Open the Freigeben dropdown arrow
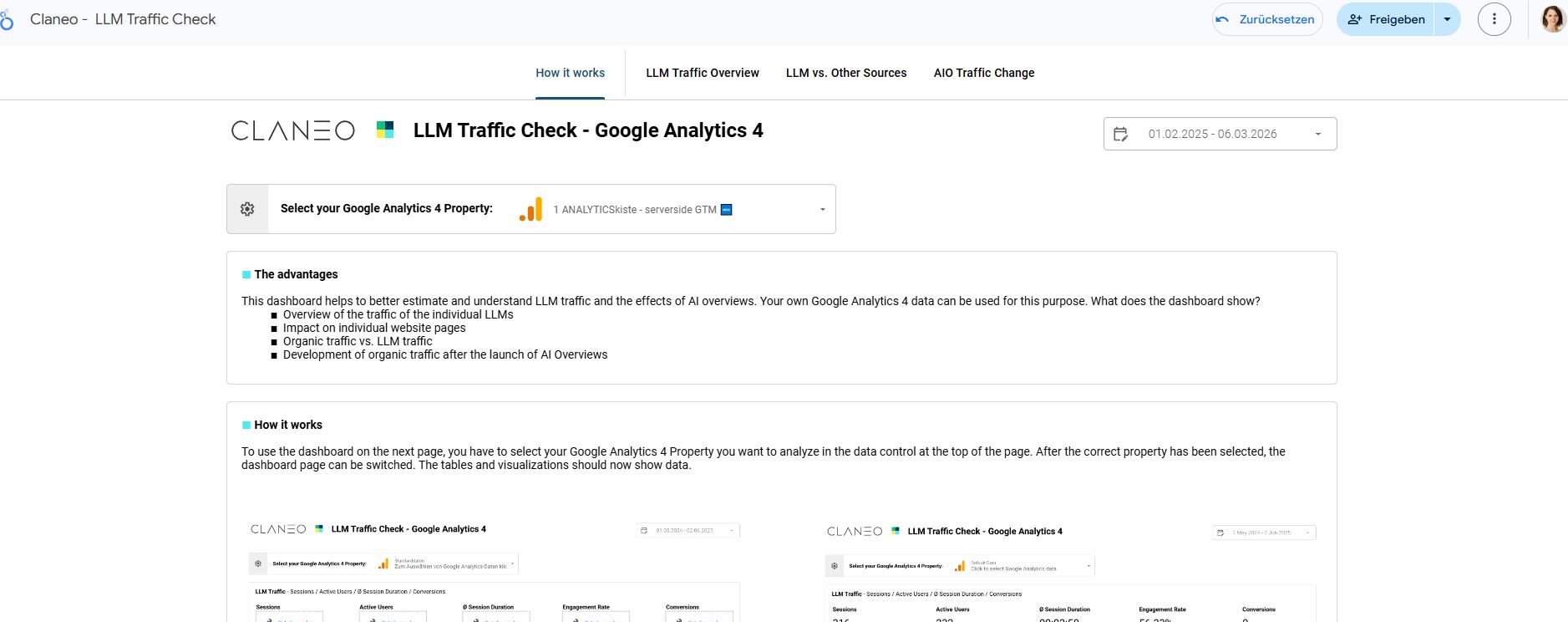 tap(1448, 18)
